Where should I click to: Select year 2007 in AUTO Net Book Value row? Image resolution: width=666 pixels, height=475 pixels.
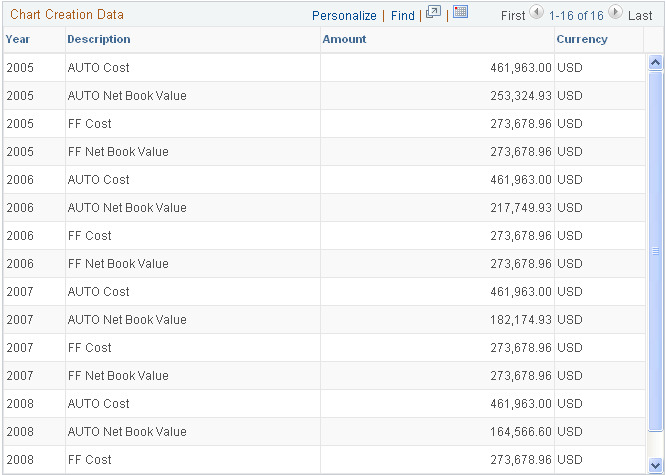point(20,320)
